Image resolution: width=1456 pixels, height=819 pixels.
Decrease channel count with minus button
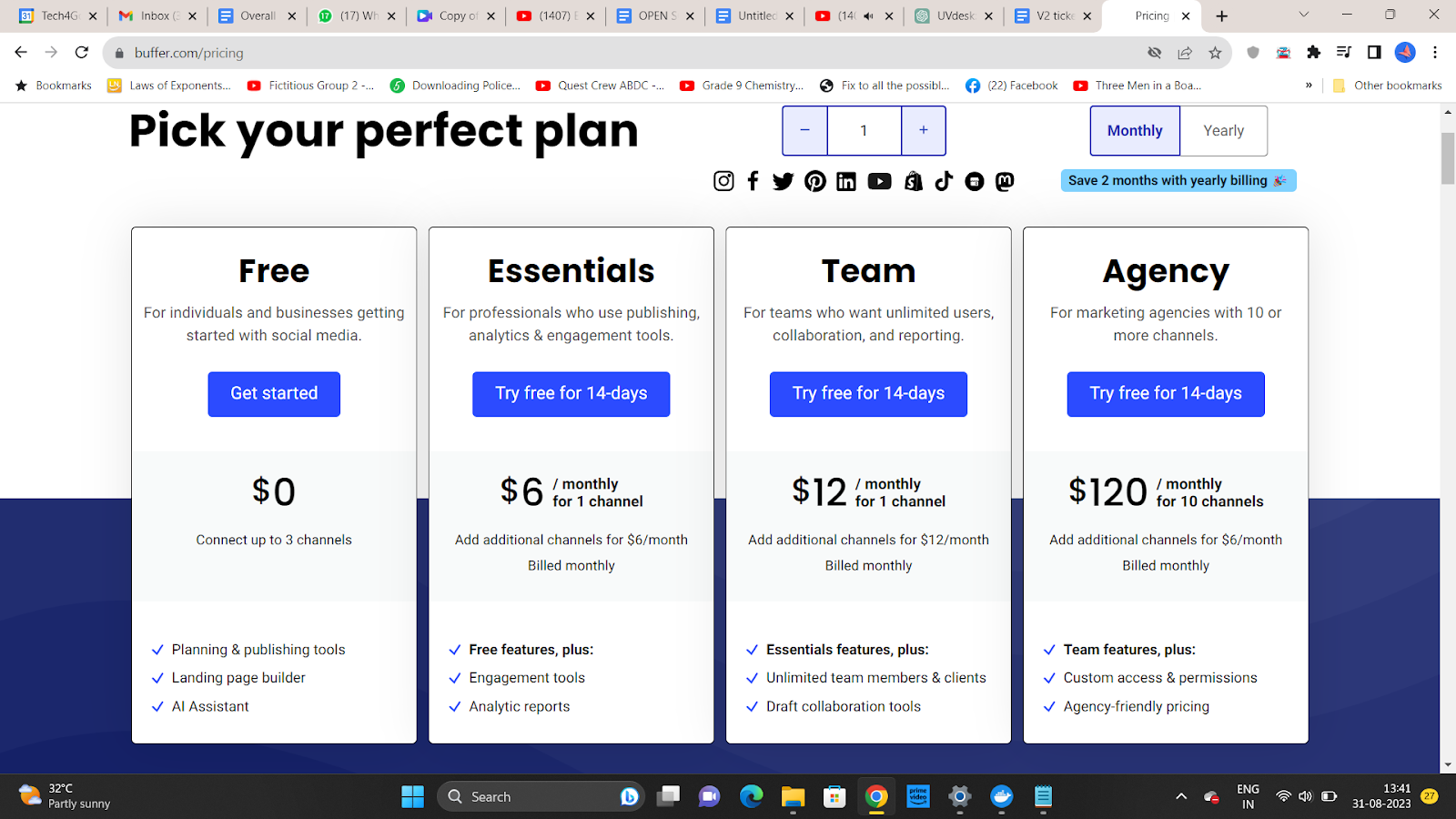pos(804,130)
